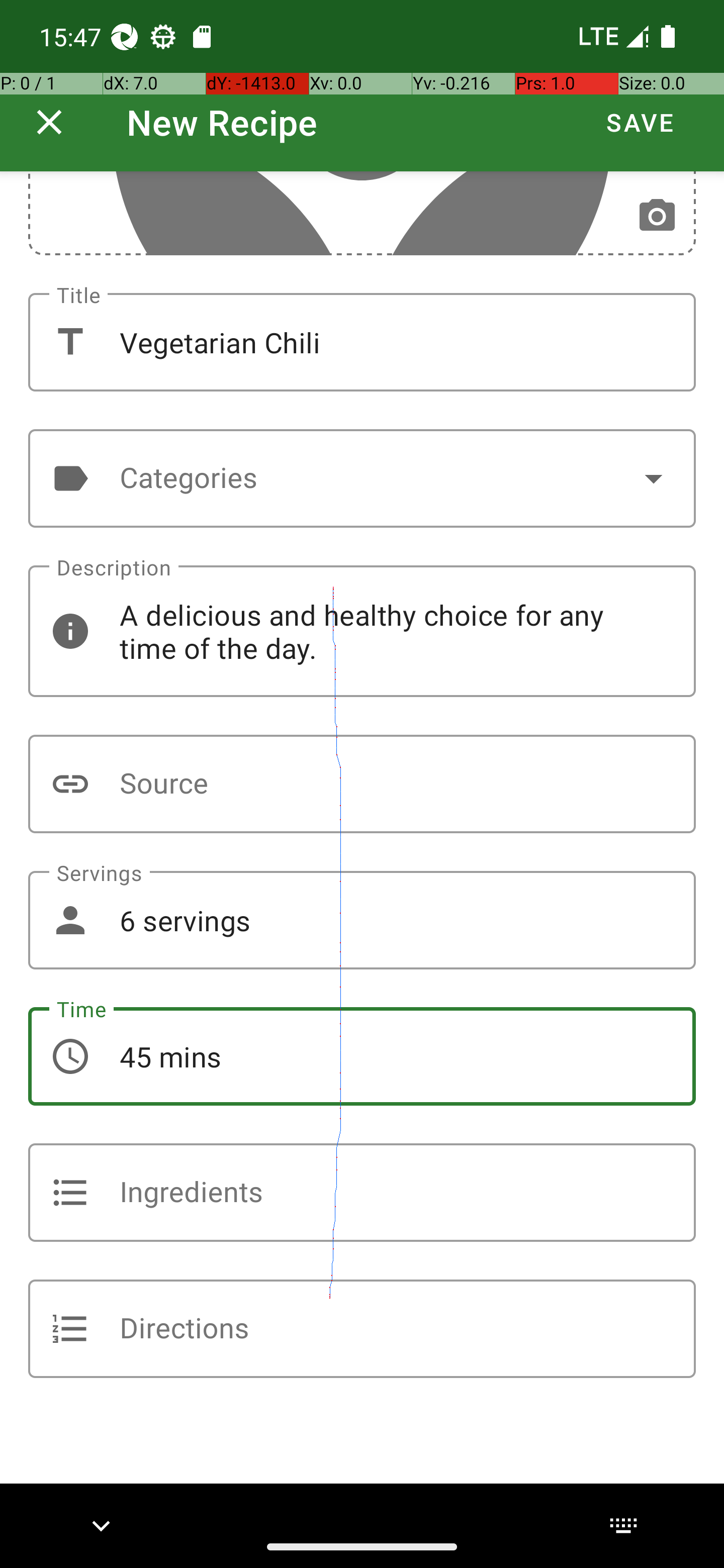Click the Title text icon
Screen dimensions: 724x1568
pos(70,342)
